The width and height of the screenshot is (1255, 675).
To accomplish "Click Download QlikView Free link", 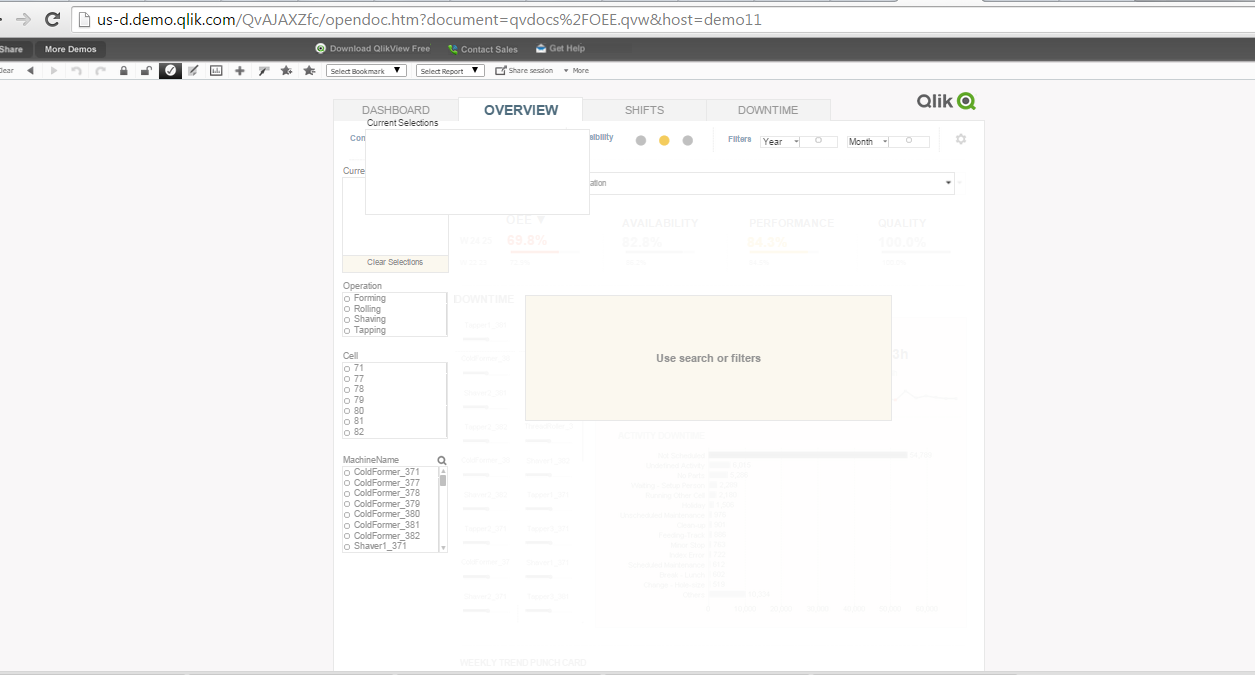I will pos(373,48).
